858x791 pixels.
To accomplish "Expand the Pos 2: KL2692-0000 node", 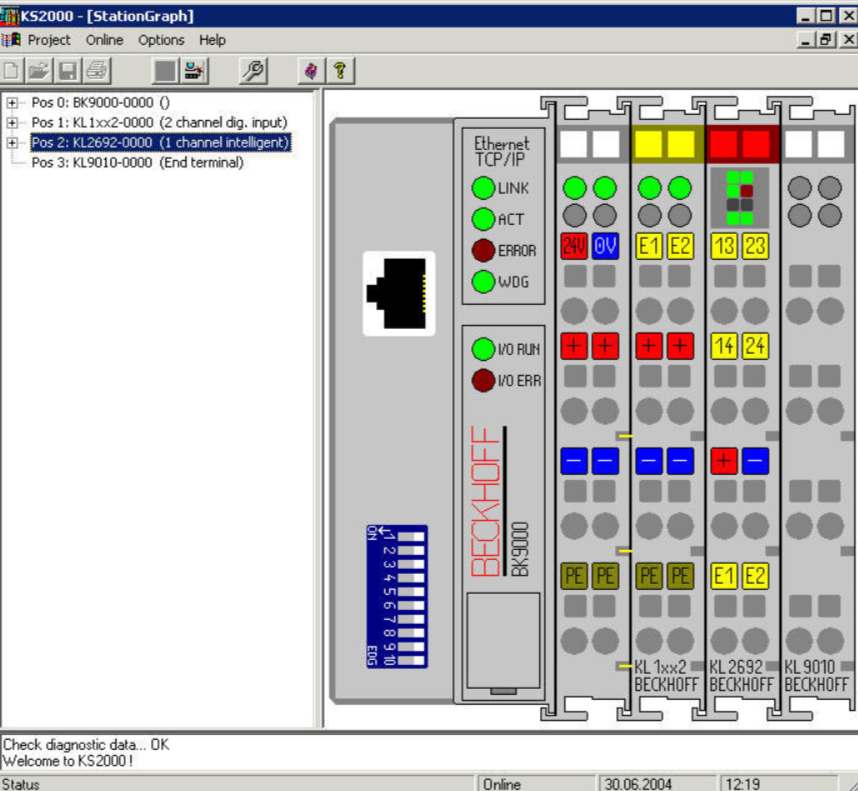I will [x=11, y=143].
